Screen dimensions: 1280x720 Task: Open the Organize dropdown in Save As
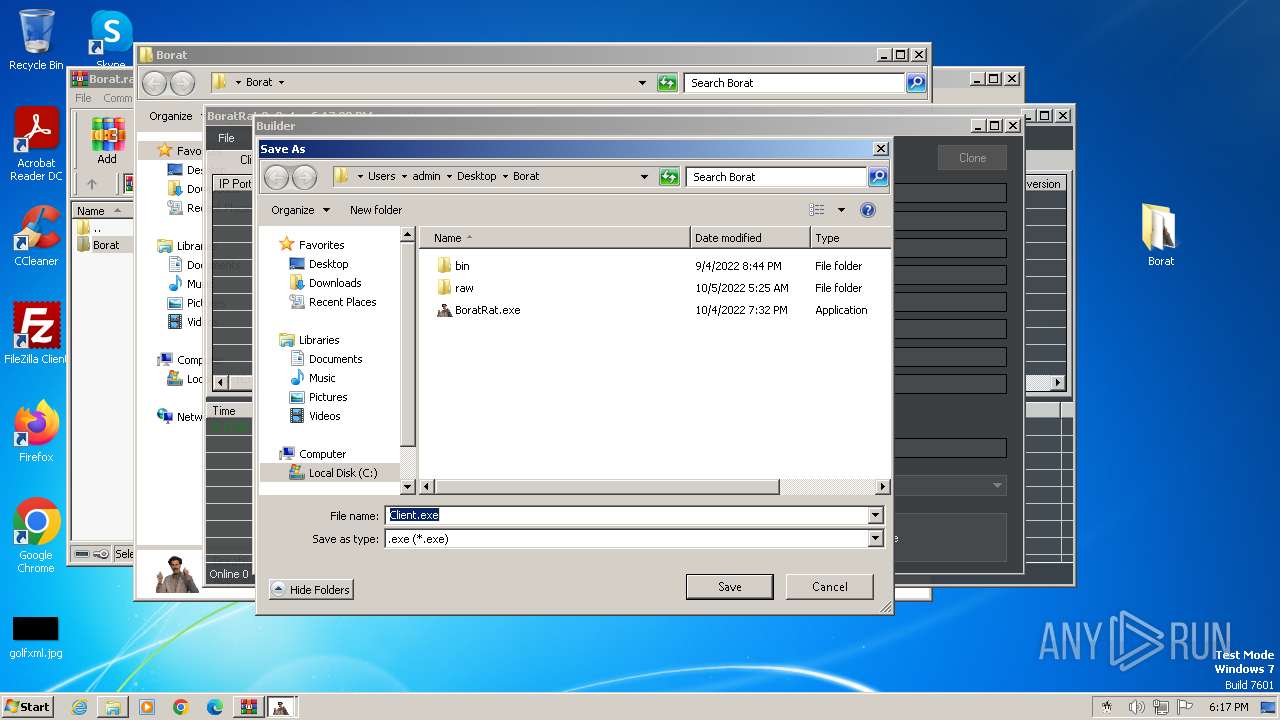click(x=300, y=210)
